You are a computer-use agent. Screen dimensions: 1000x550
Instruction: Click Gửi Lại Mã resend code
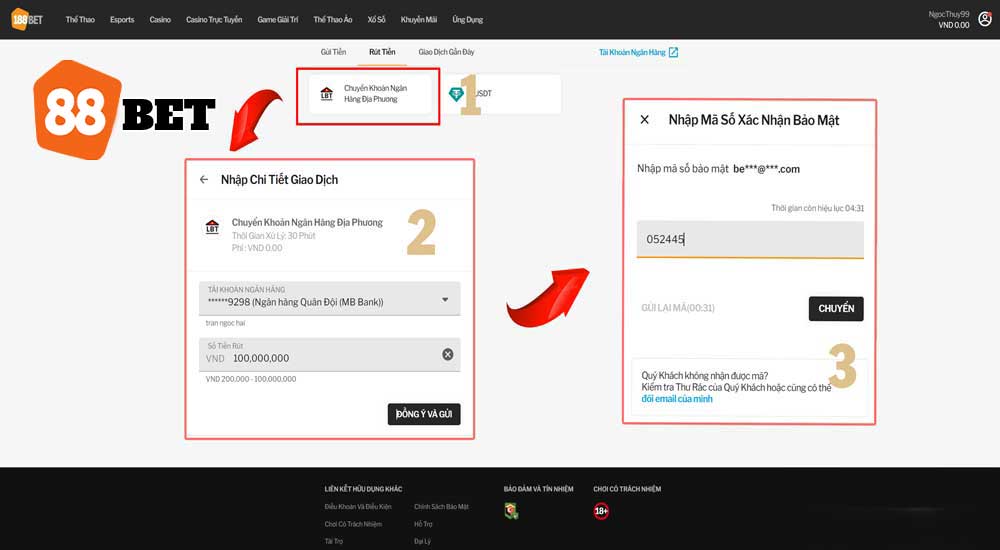[x=678, y=308]
